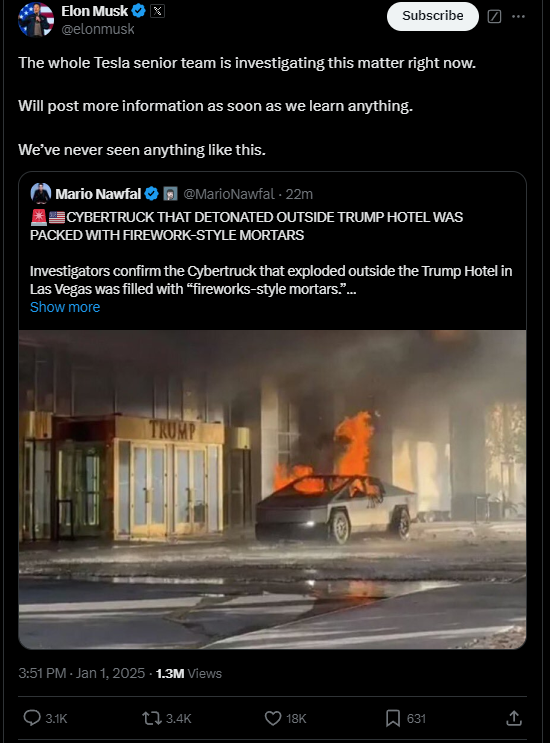Like the post with the heart icon
This screenshot has height=743, width=550.
click(273, 718)
